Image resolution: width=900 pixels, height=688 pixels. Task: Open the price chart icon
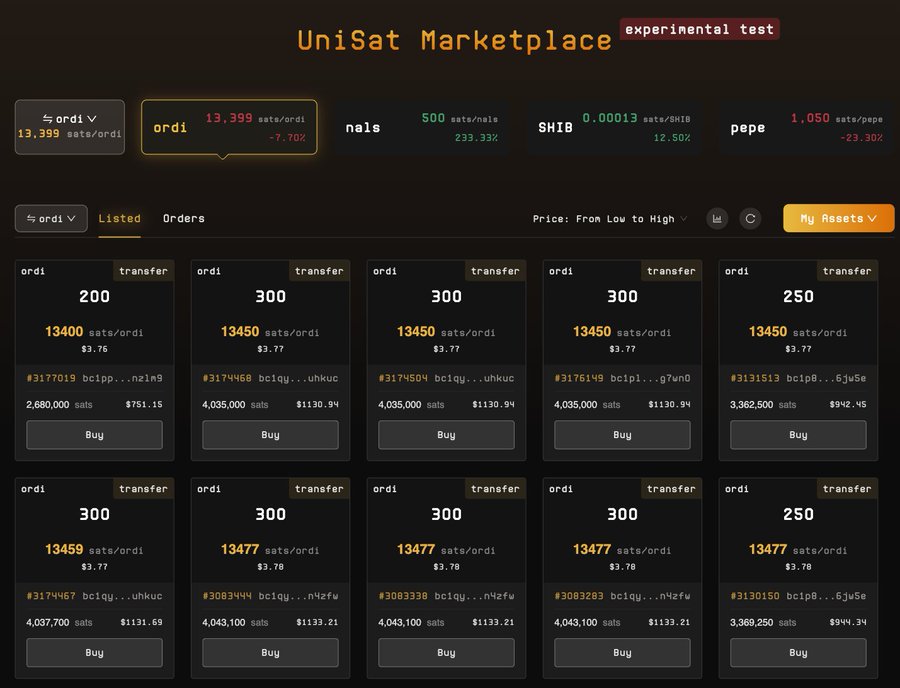tap(717, 219)
